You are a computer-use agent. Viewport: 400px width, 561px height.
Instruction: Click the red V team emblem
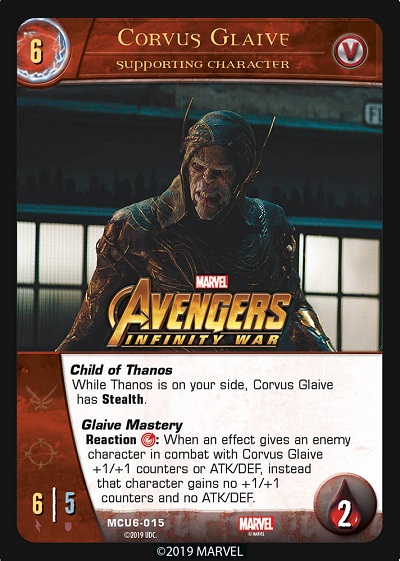click(350, 50)
